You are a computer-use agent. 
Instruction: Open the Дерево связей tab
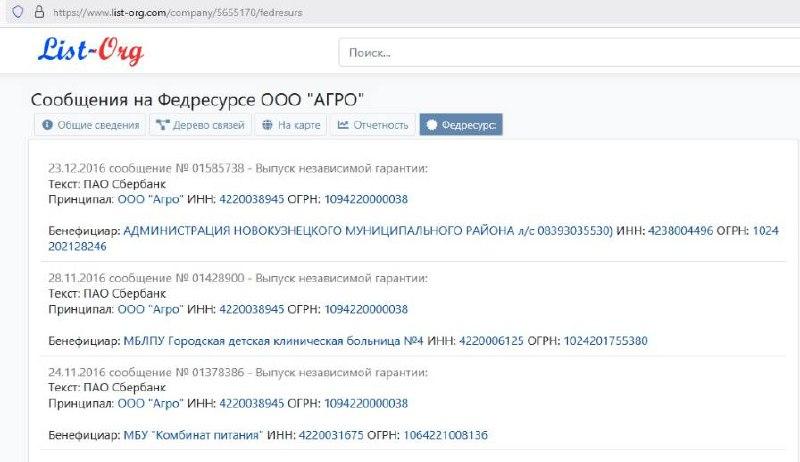(201, 125)
